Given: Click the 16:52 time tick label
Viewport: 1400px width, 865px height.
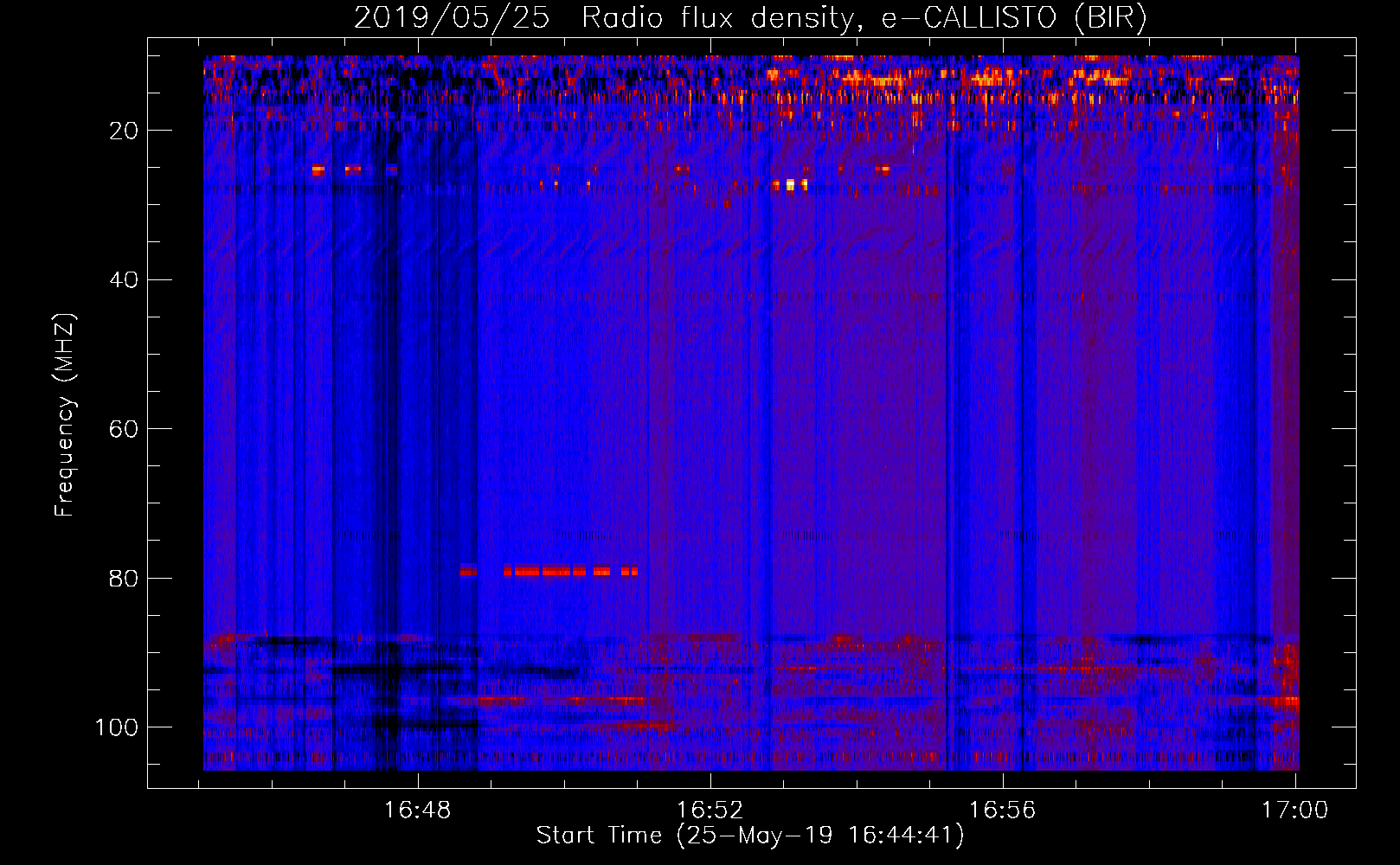Looking at the screenshot, I should coord(710,811).
